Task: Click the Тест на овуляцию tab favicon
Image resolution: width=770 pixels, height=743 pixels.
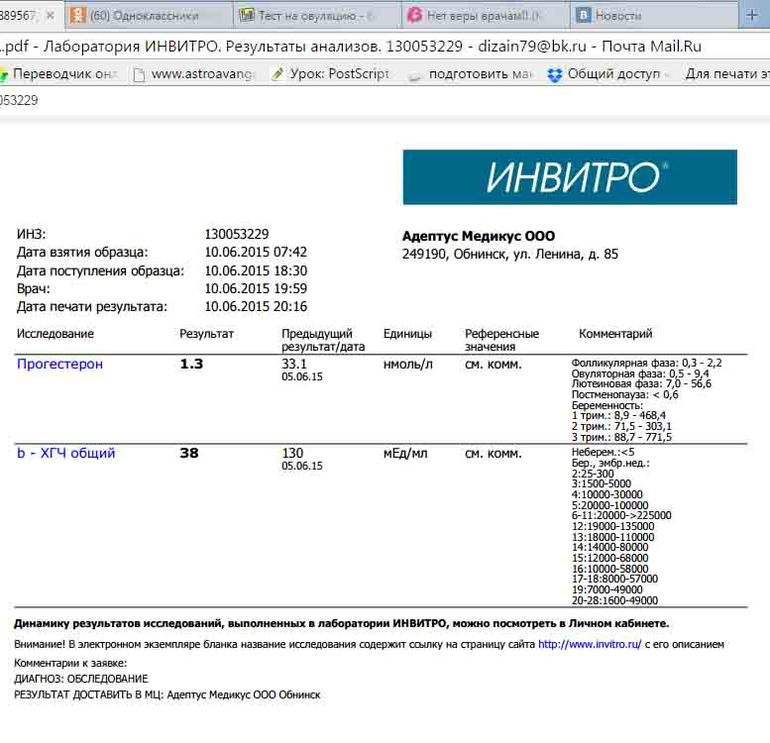Action: 247,15
